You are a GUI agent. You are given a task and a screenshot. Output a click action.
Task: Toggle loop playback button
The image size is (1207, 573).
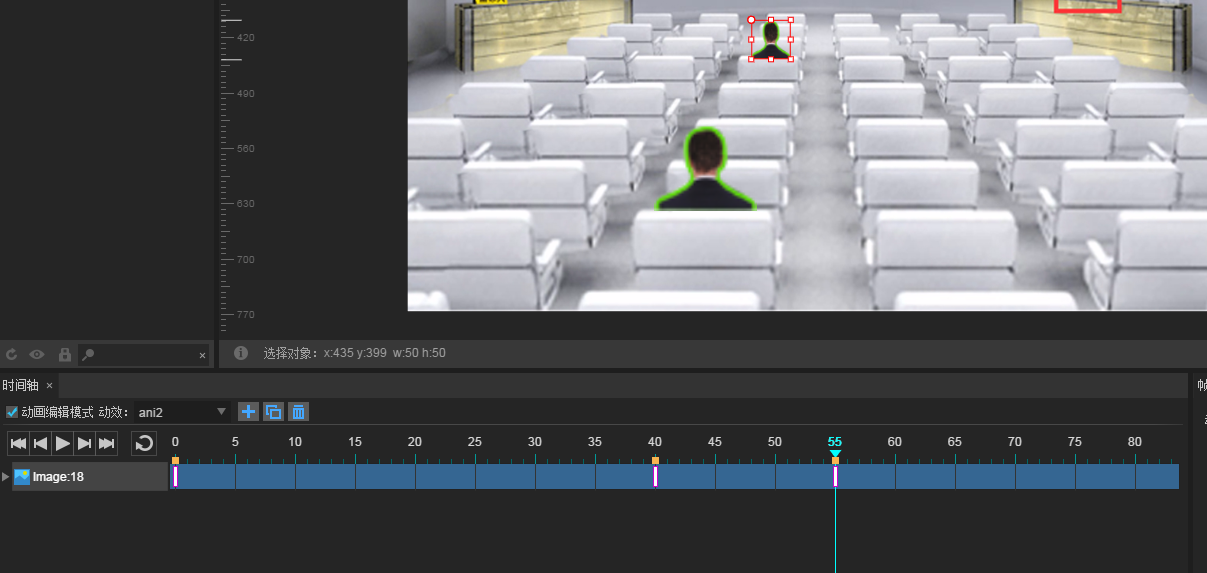(x=144, y=443)
